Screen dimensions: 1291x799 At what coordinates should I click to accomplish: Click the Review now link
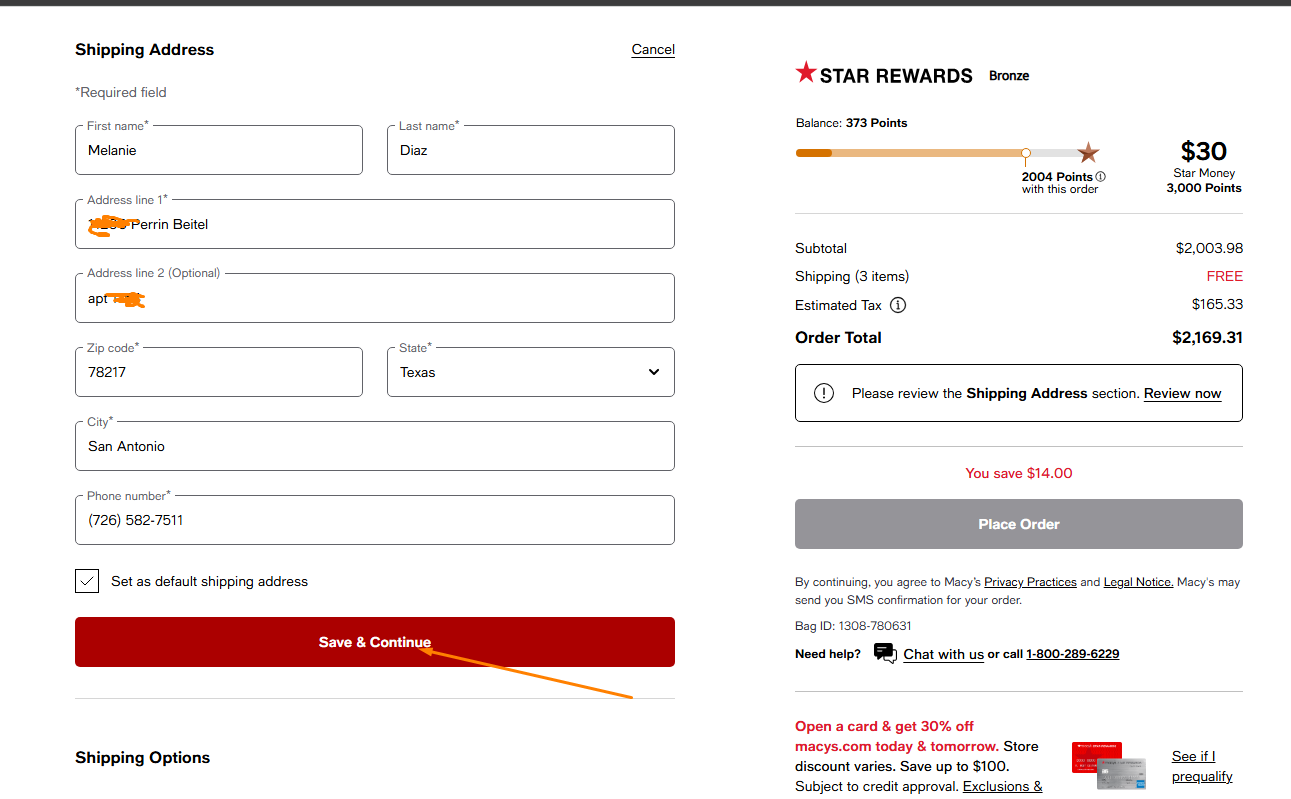(x=1182, y=393)
